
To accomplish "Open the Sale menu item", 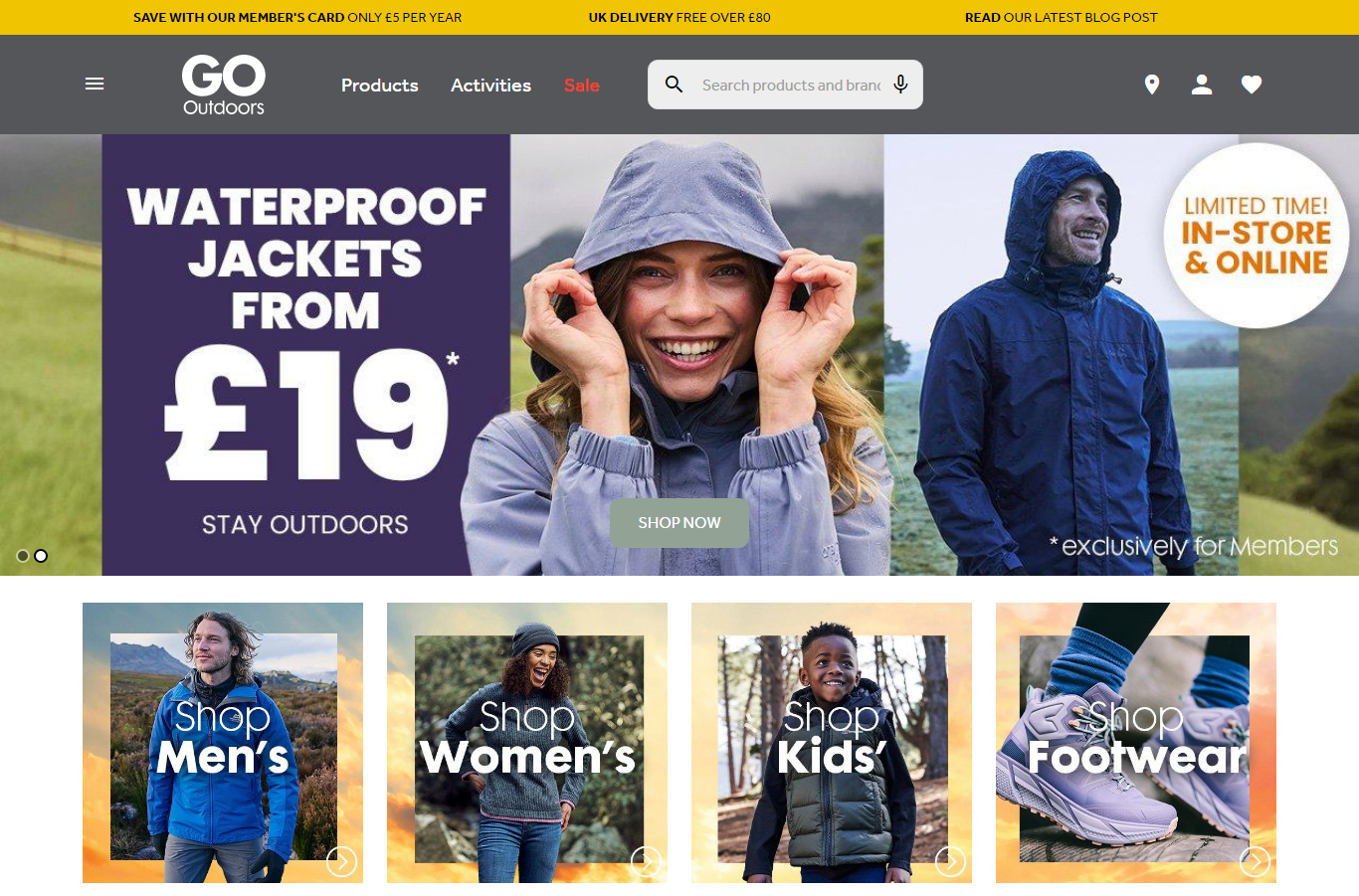I will 582,86.
